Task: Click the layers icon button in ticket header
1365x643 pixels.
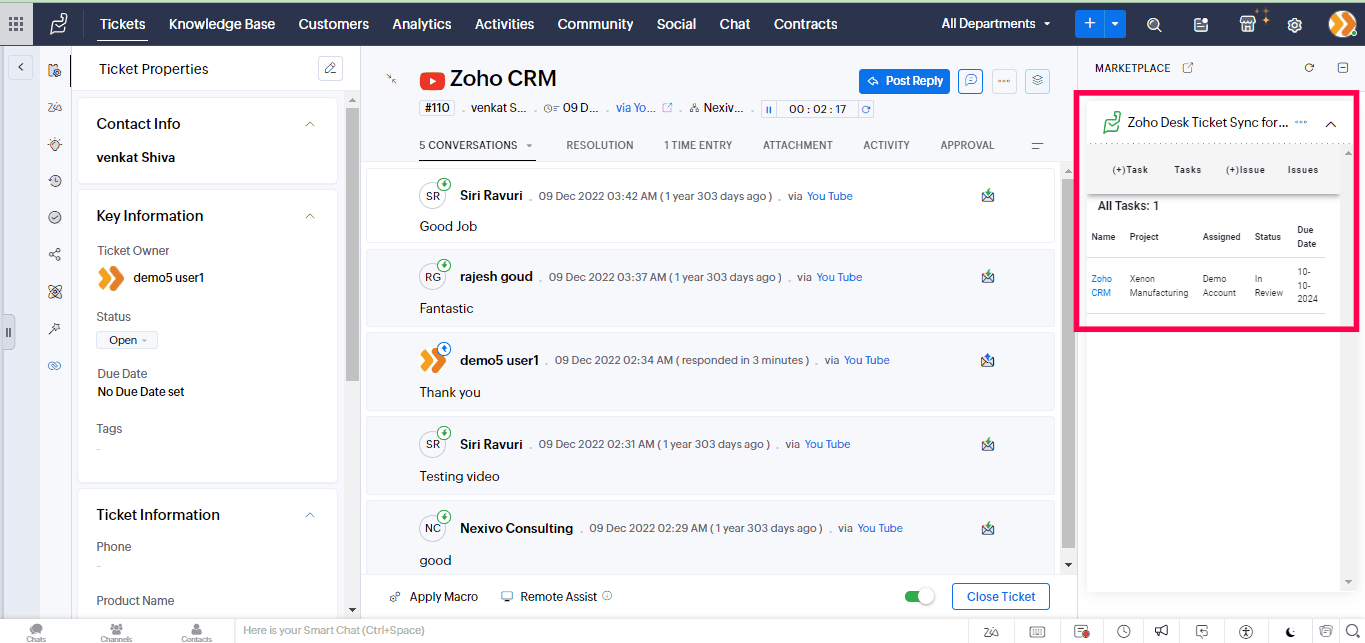Action: (x=1037, y=81)
